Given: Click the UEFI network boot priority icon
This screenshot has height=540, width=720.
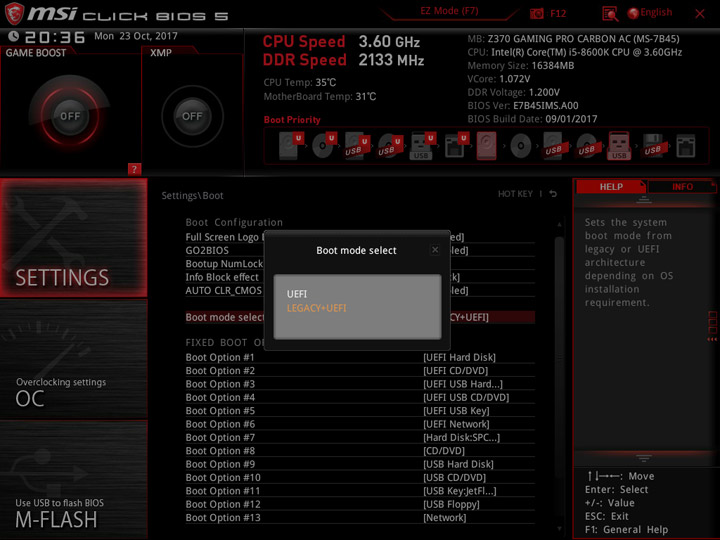Looking at the screenshot, I should click(456, 146).
